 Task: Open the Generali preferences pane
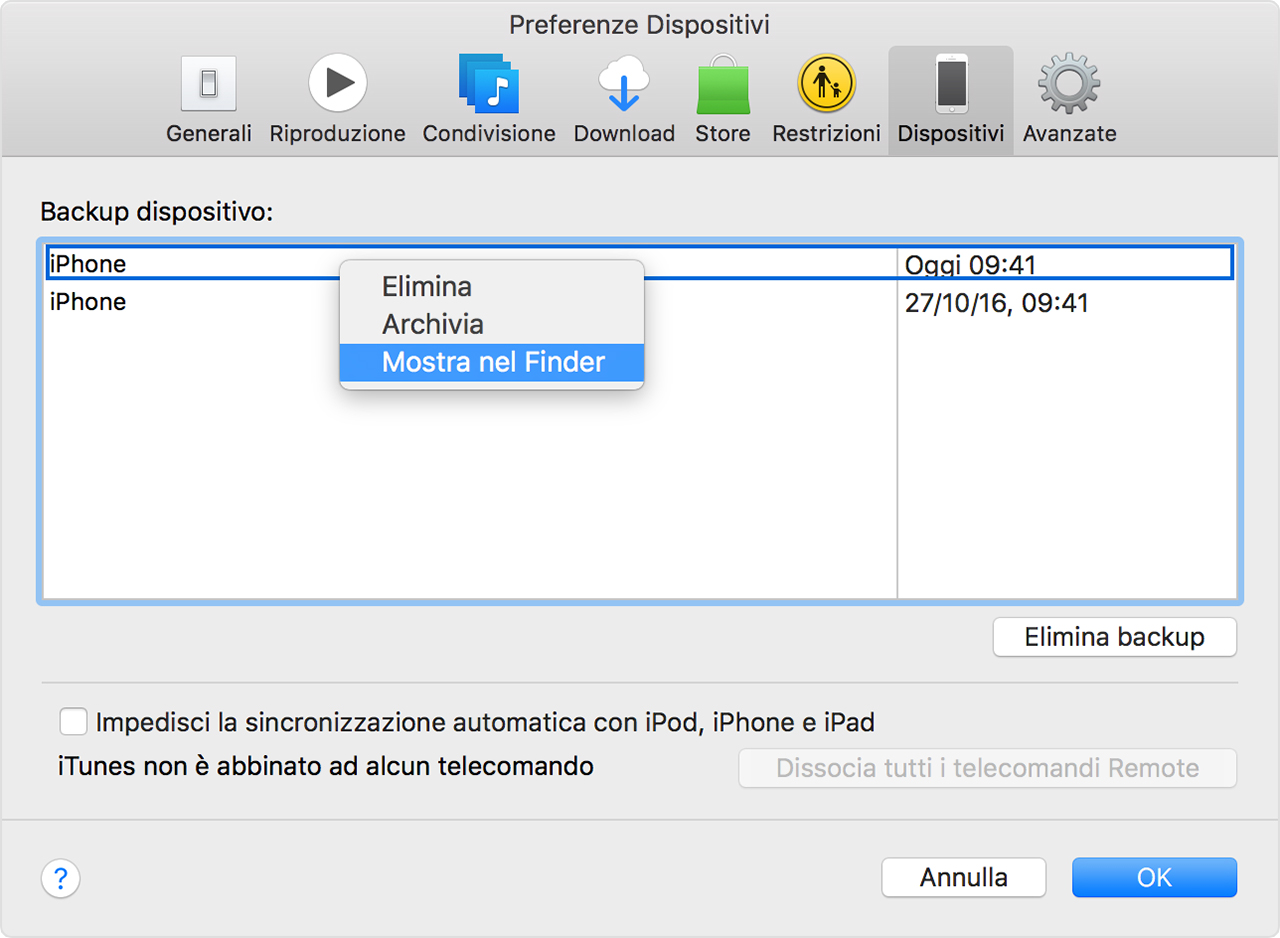[208, 100]
